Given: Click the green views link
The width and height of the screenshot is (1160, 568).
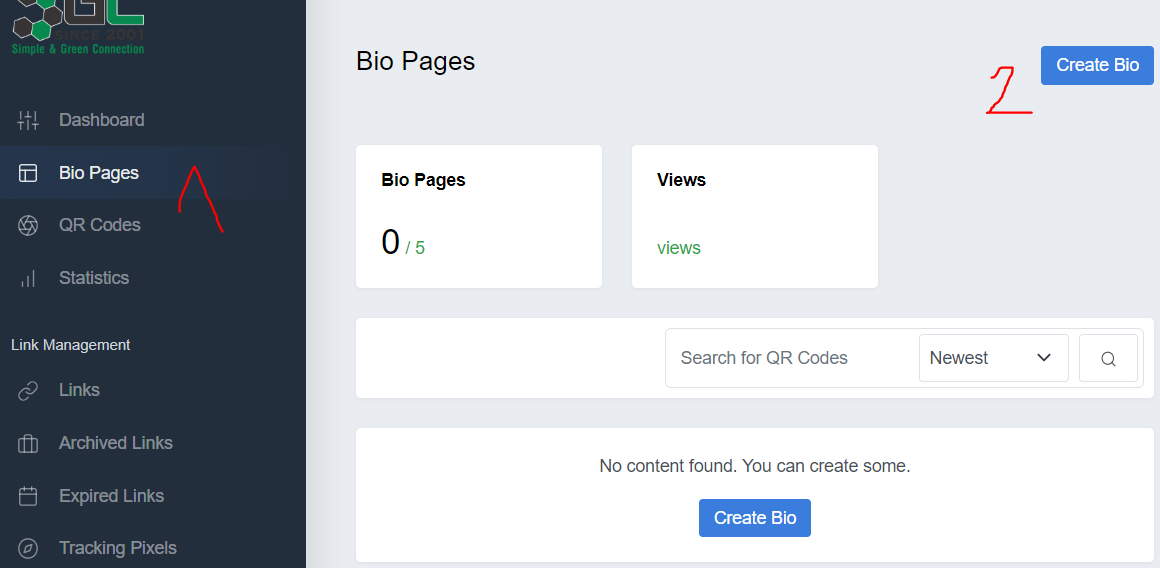Looking at the screenshot, I should coord(679,248).
